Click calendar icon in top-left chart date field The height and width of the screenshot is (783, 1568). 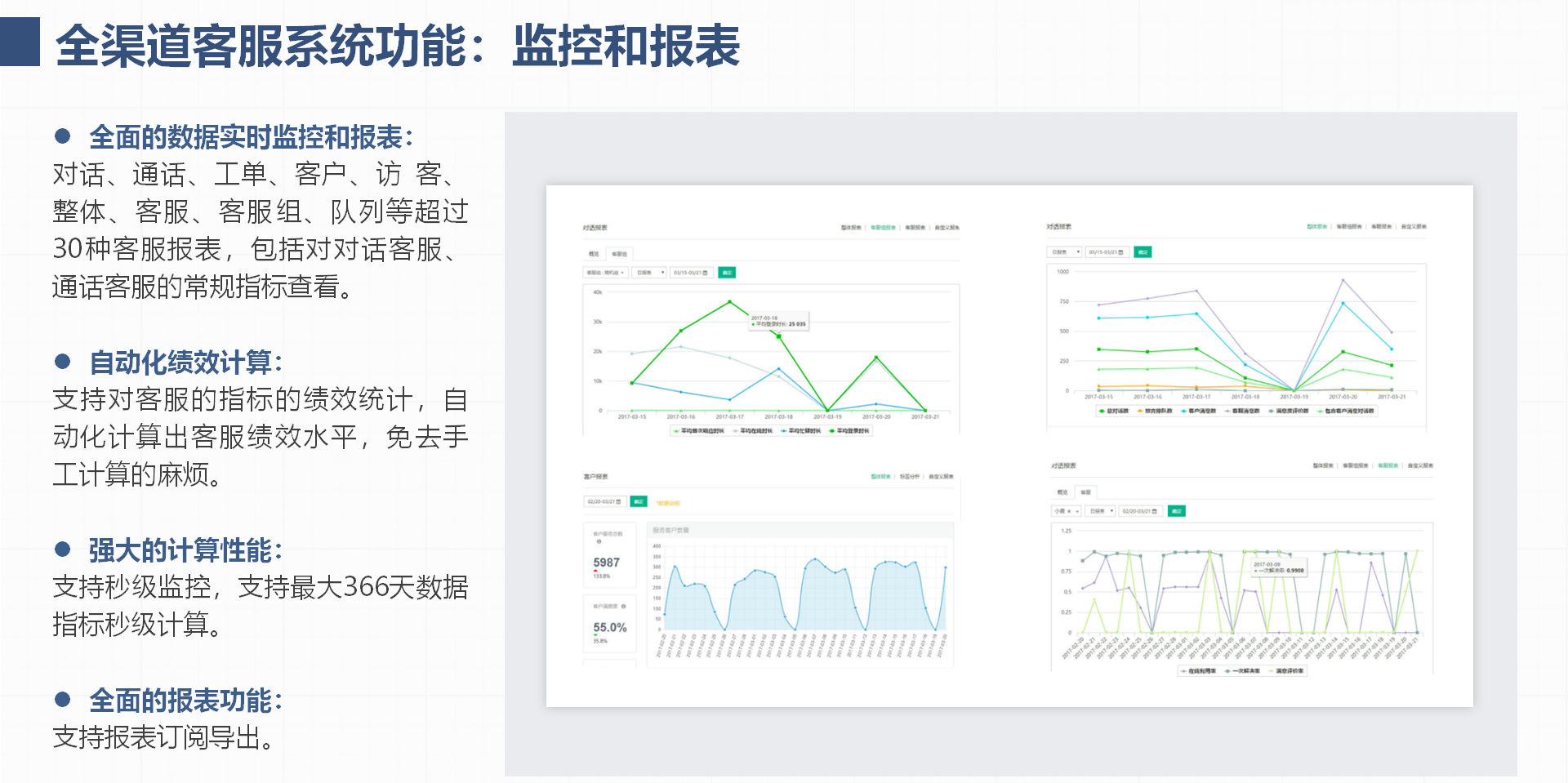pyautogui.click(x=706, y=273)
